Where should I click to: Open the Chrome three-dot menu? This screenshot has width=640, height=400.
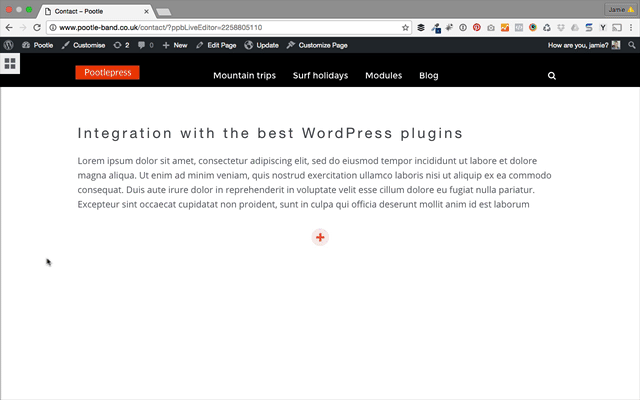point(631,27)
